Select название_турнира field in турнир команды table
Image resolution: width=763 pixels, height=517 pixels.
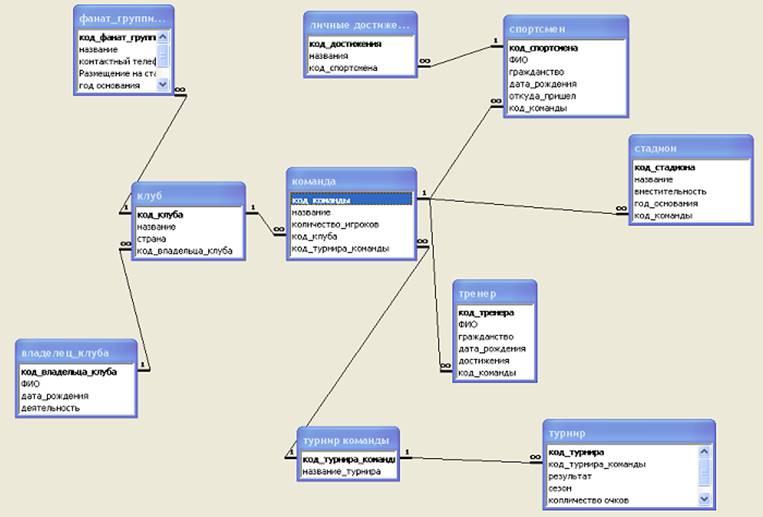(x=341, y=471)
